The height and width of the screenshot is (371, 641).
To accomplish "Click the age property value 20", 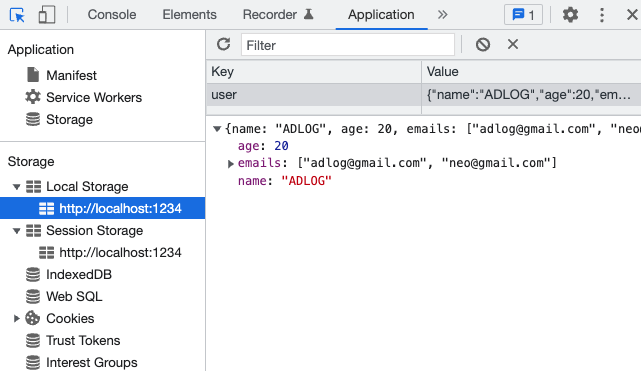I will click(x=281, y=146).
